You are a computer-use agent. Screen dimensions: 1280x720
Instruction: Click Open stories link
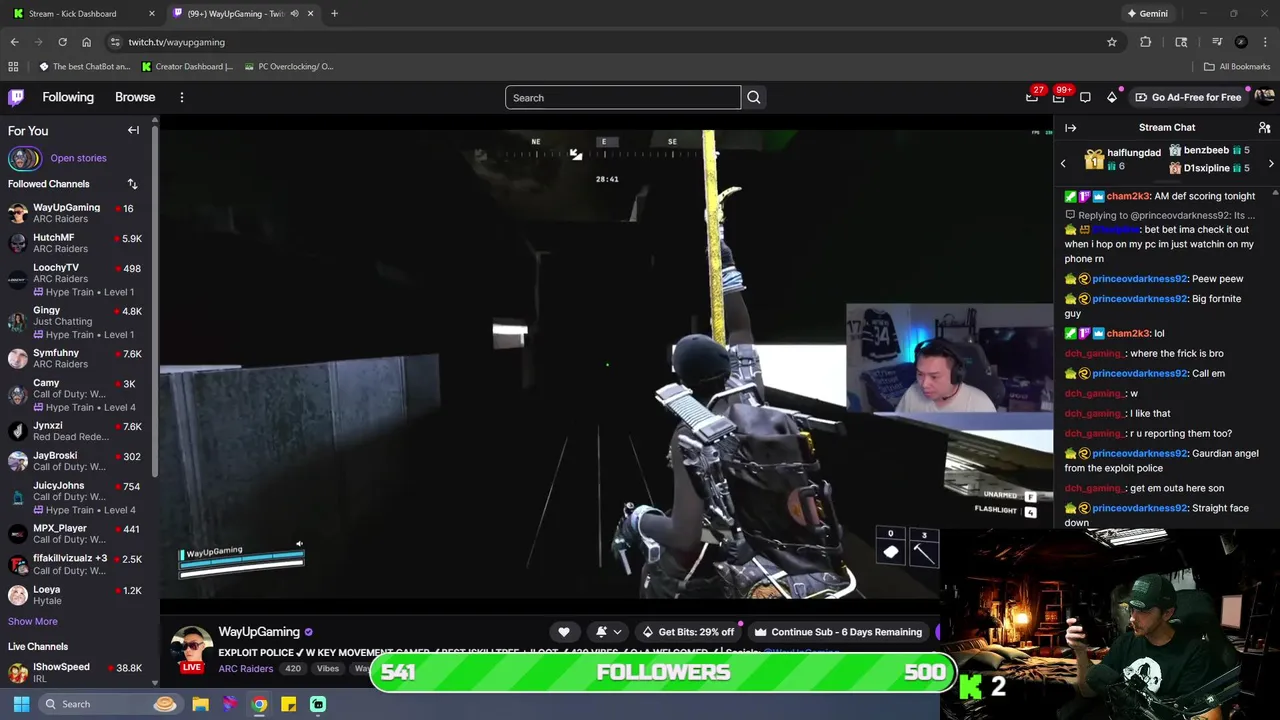[78, 158]
